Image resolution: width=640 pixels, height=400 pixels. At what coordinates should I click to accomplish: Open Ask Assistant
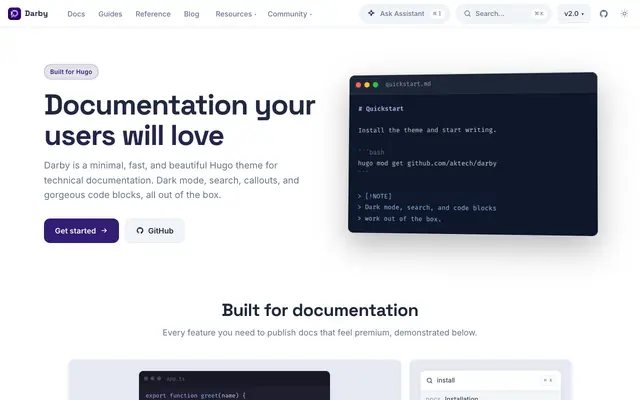coord(404,13)
